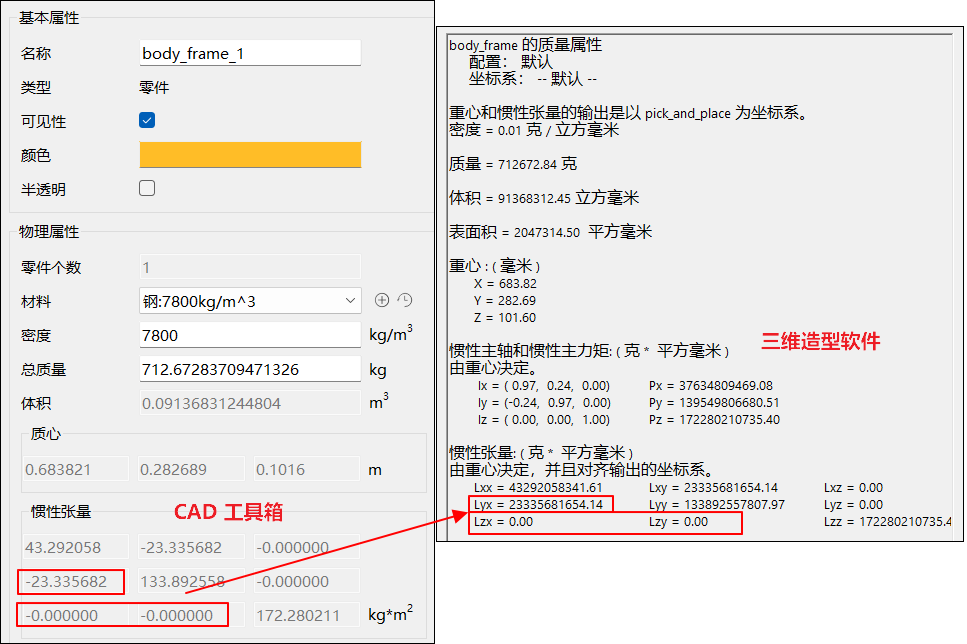The width and height of the screenshot is (967, 644).
Task: Click inertia tensor value 43.292058
Action: click(x=75, y=547)
